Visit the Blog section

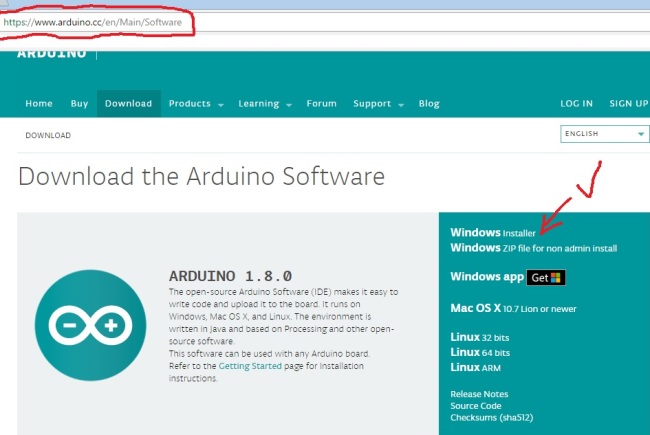click(x=429, y=104)
